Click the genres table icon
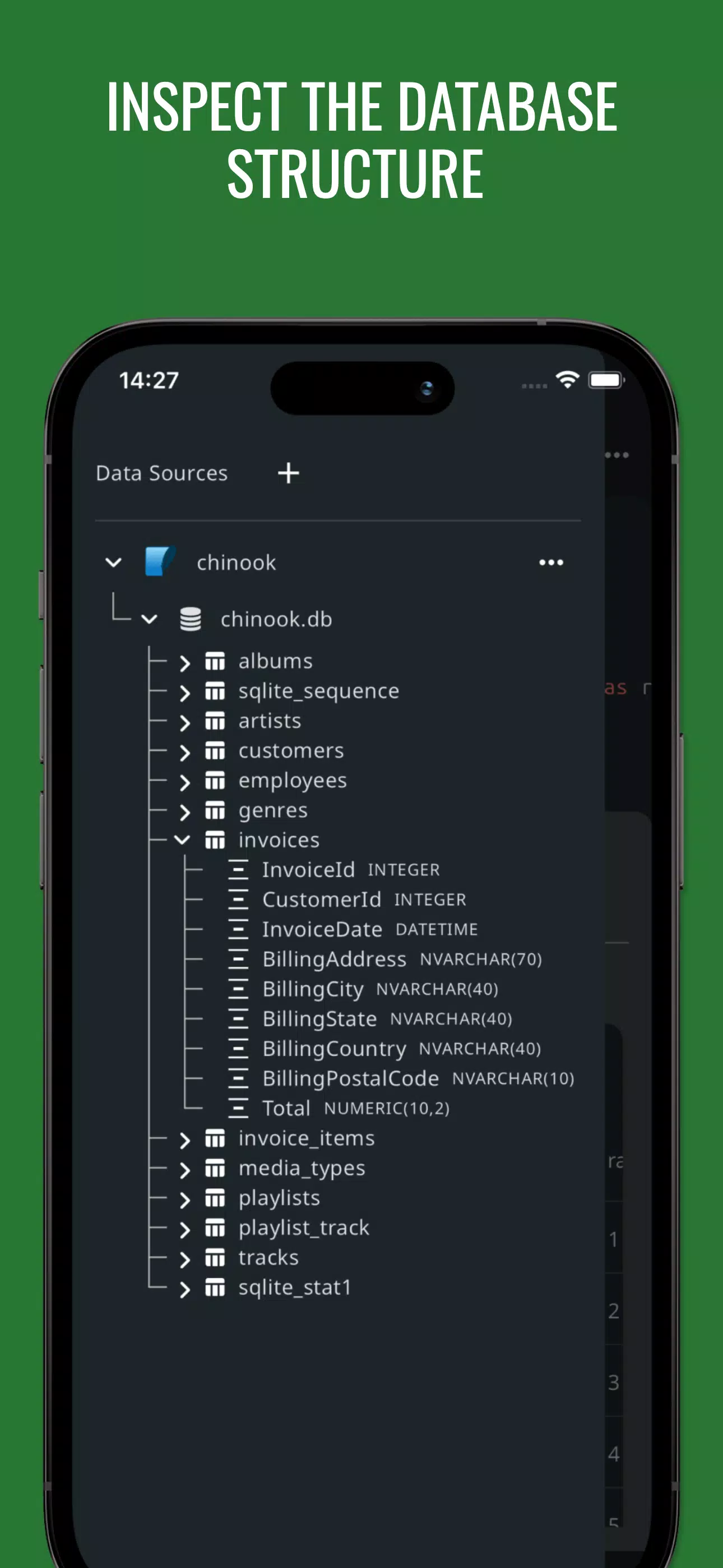Screen dimensions: 723x1568 click(x=215, y=810)
